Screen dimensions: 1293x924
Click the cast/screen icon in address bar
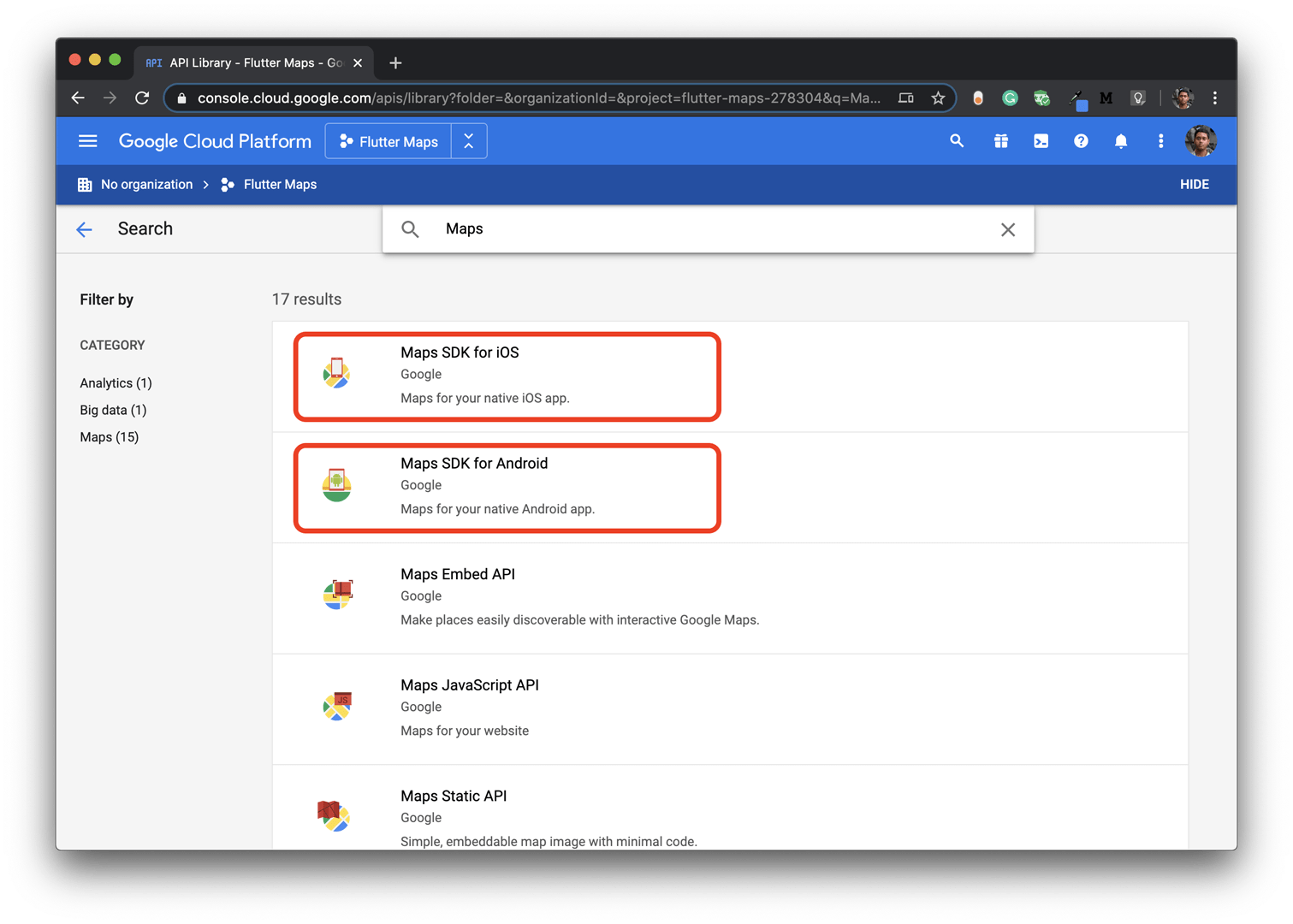[905, 98]
